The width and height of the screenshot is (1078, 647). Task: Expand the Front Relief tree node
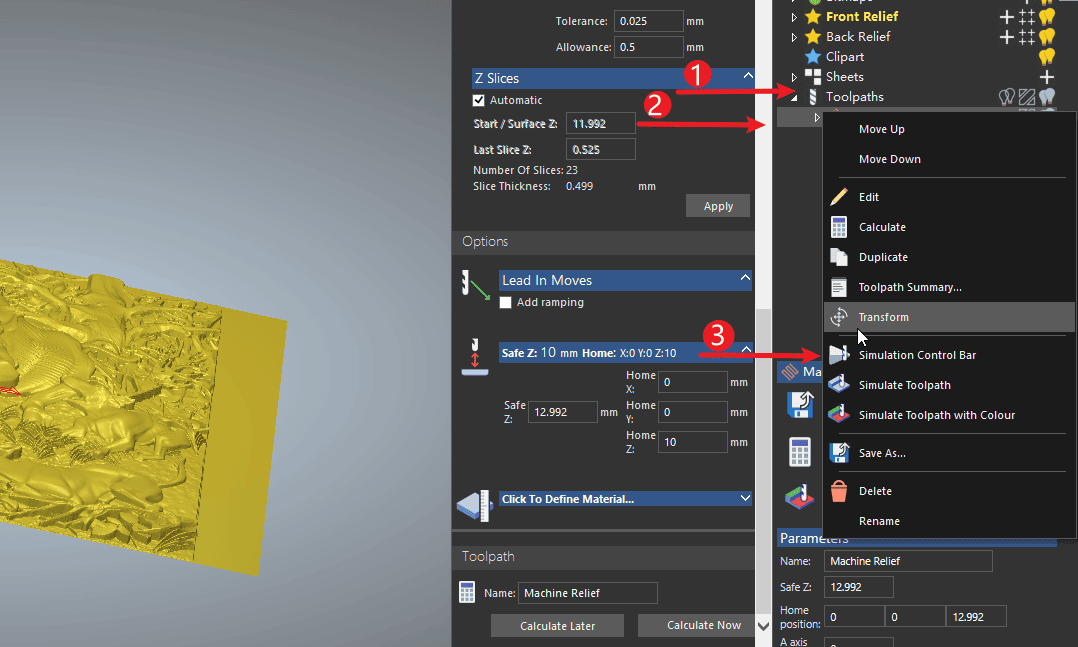coord(794,17)
